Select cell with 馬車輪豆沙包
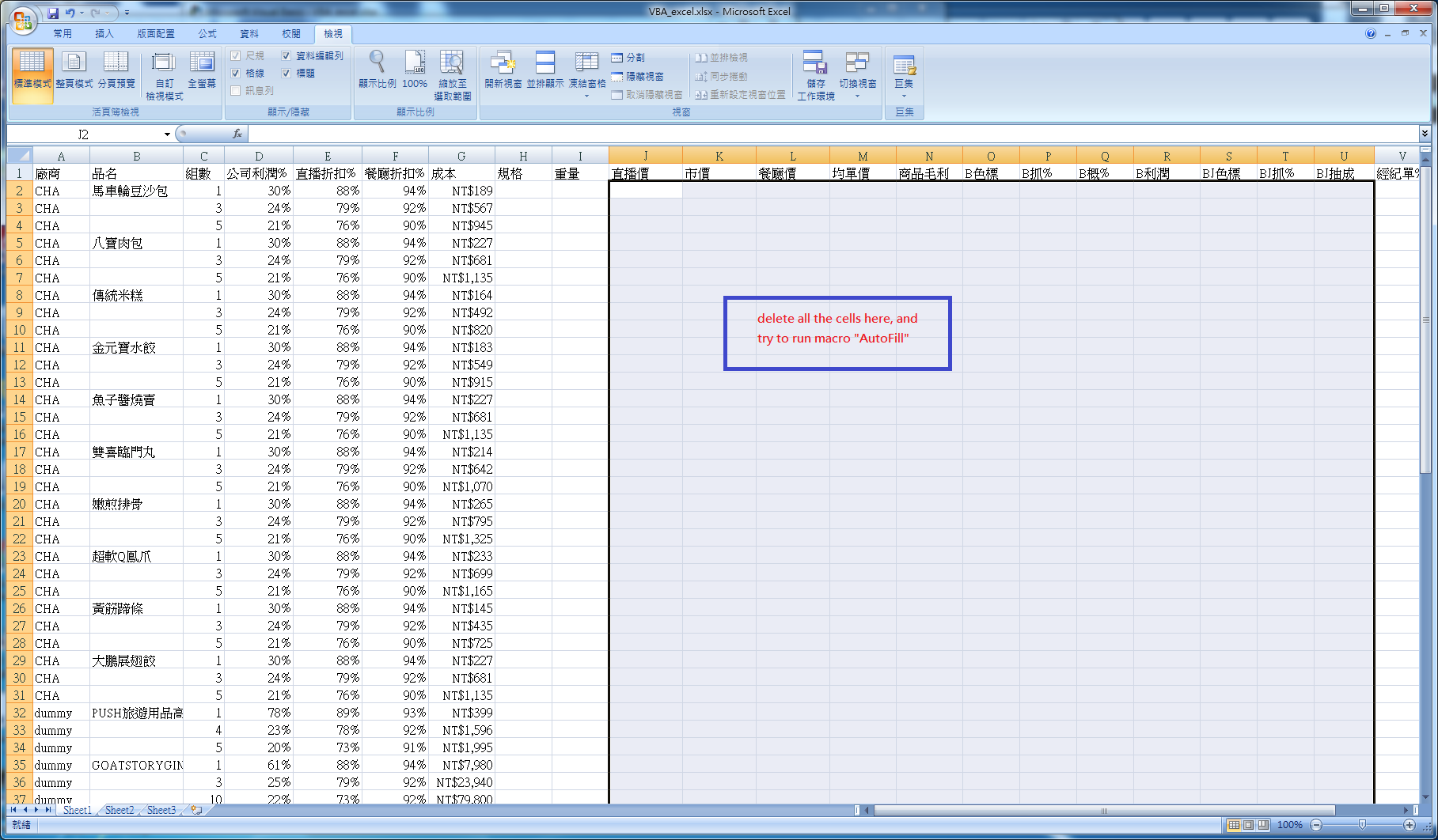 (x=136, y=191)
